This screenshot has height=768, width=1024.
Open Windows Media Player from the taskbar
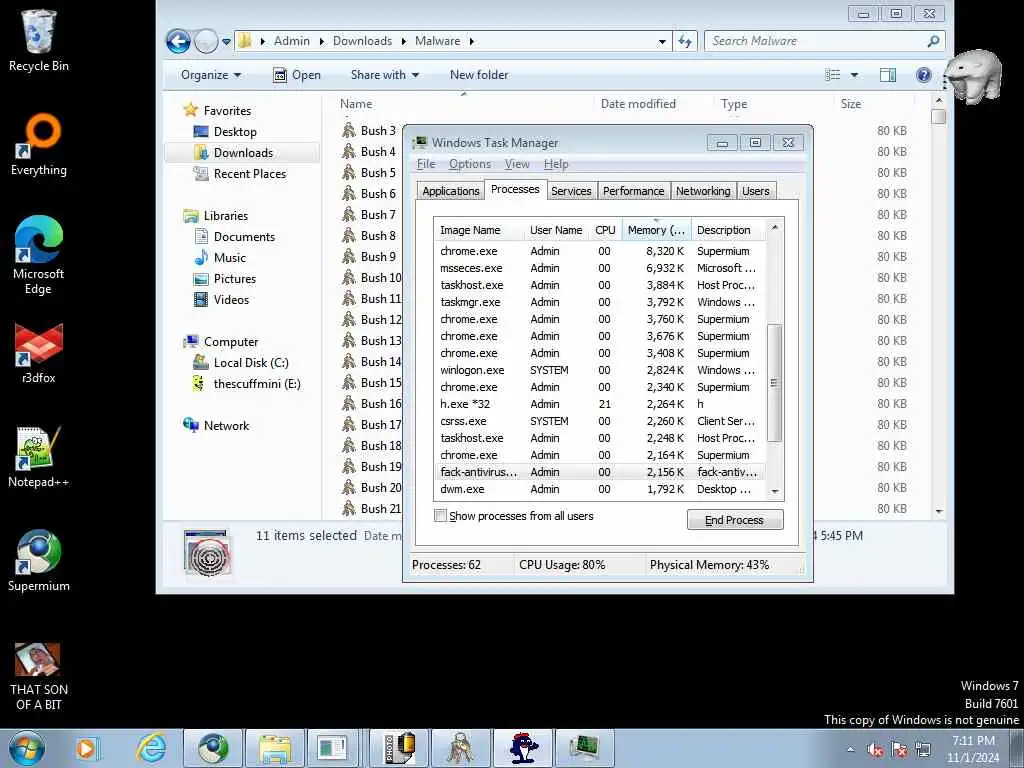coord(86,748)
